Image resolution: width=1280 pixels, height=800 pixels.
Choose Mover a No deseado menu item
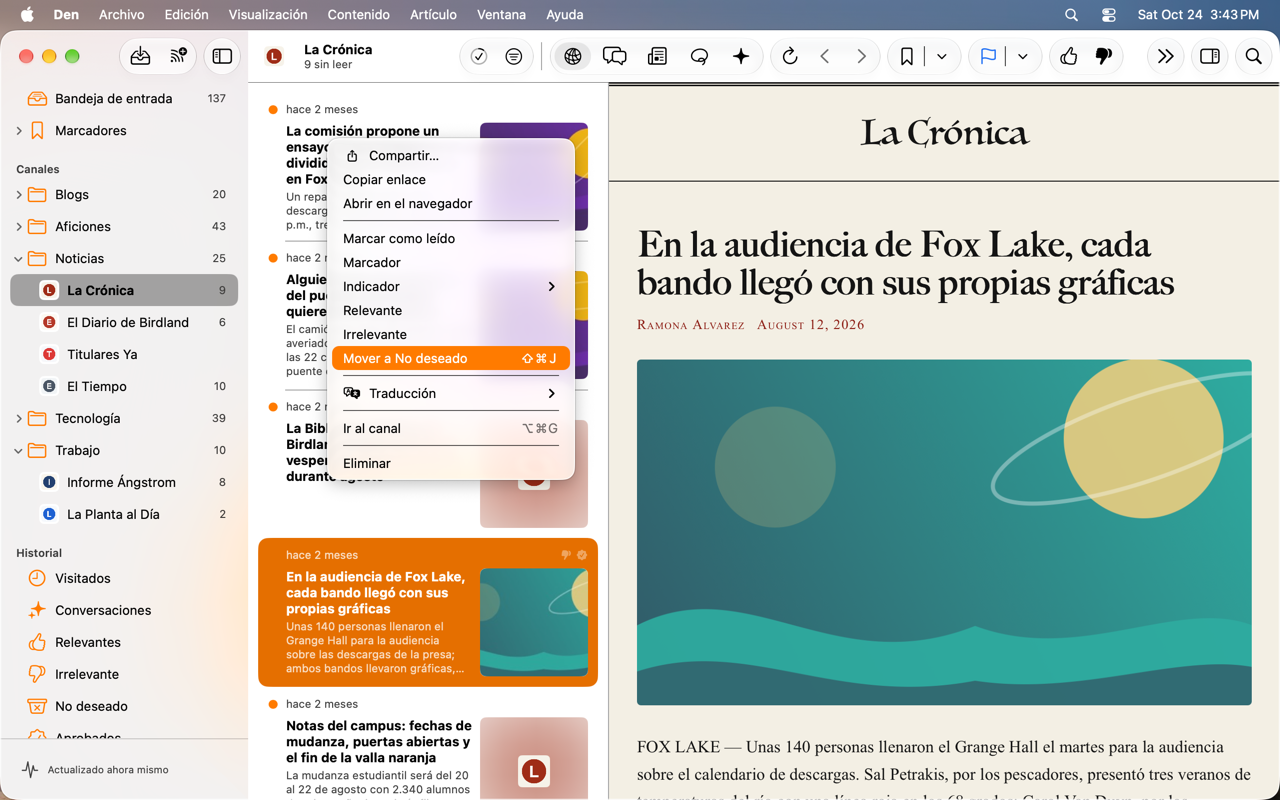pos(451,358)
